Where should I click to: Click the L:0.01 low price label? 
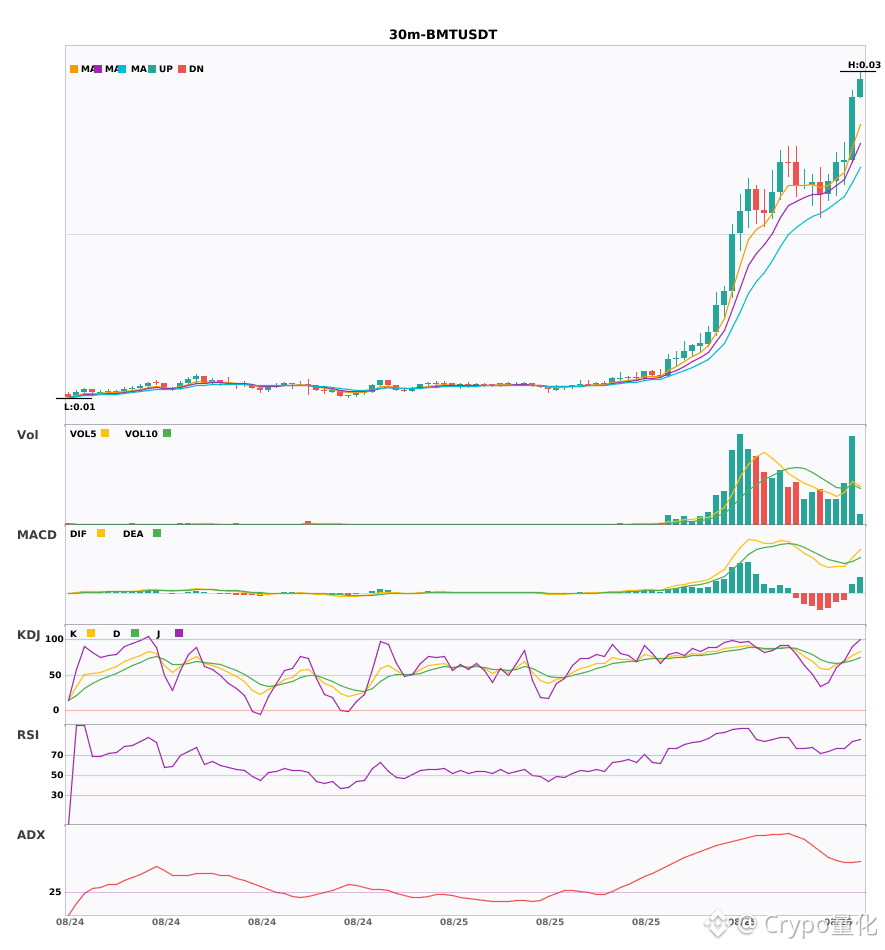(80, 407)
